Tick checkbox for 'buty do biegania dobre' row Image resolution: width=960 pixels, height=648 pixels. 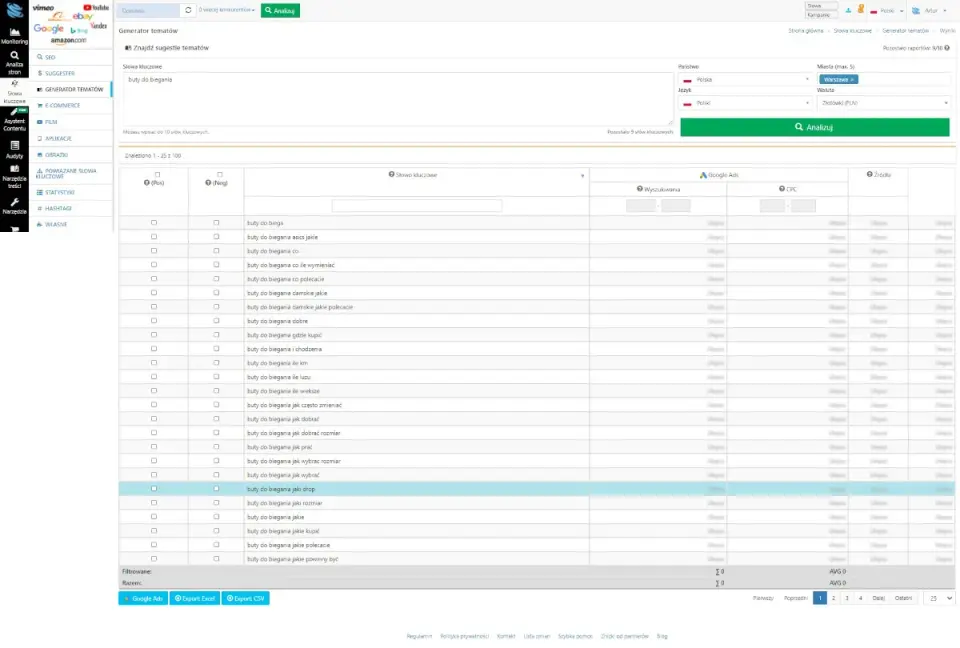click(x=154, y=321)
